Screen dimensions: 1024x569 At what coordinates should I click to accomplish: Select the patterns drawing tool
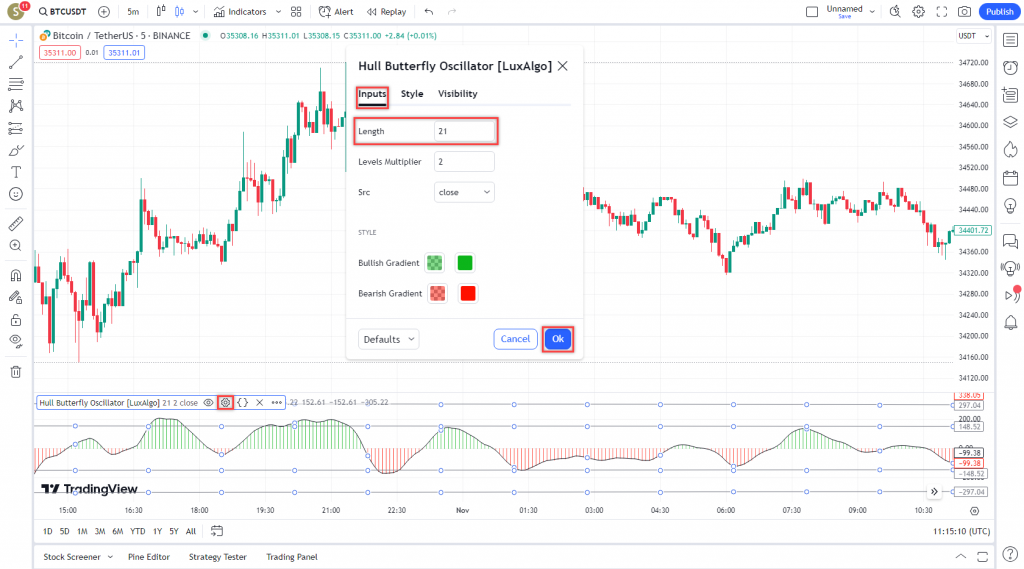(x=16, y=106)
